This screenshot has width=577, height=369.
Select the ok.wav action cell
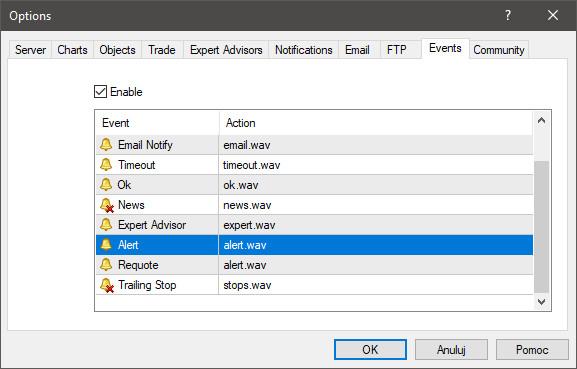point(376,185)
